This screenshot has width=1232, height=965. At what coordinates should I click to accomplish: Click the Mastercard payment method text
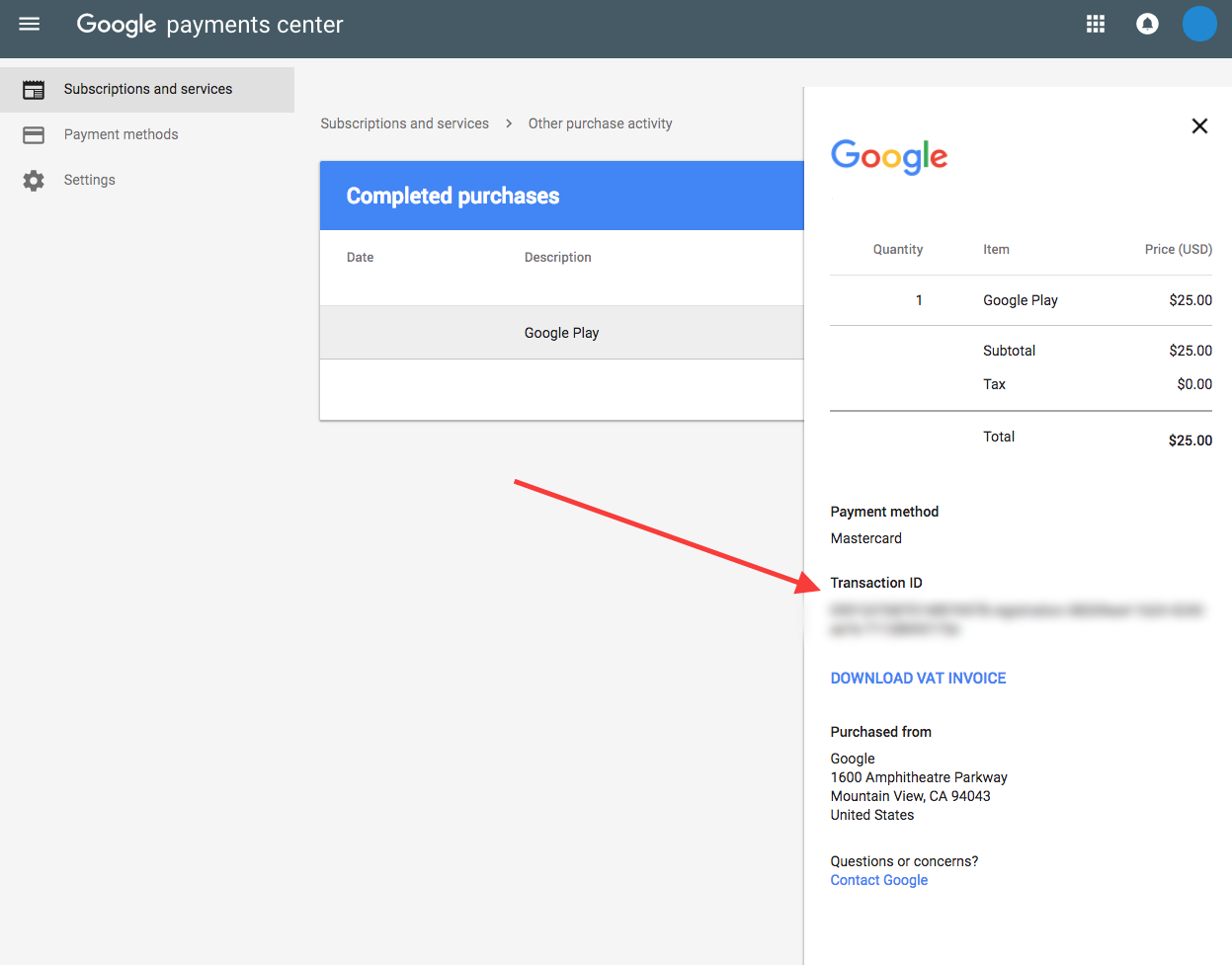point(866,538)
